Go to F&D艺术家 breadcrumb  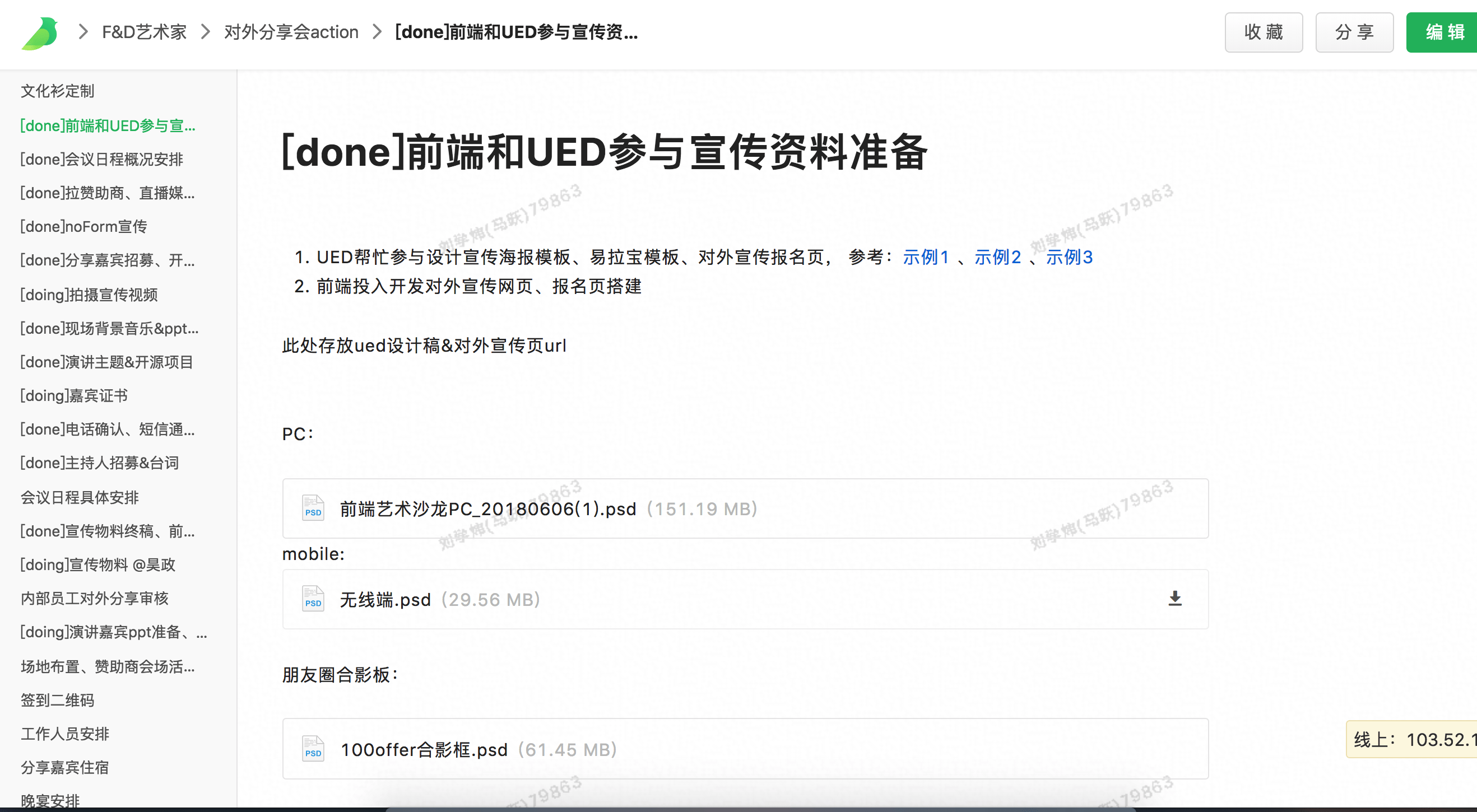pos(145,32)
